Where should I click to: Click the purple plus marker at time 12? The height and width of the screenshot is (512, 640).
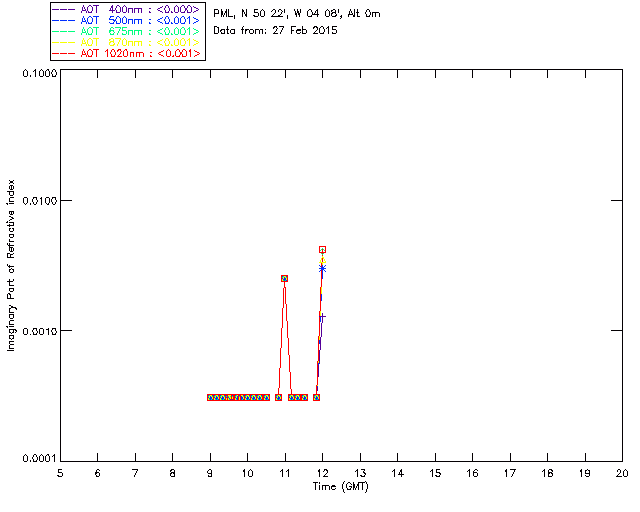pos(322,316)
